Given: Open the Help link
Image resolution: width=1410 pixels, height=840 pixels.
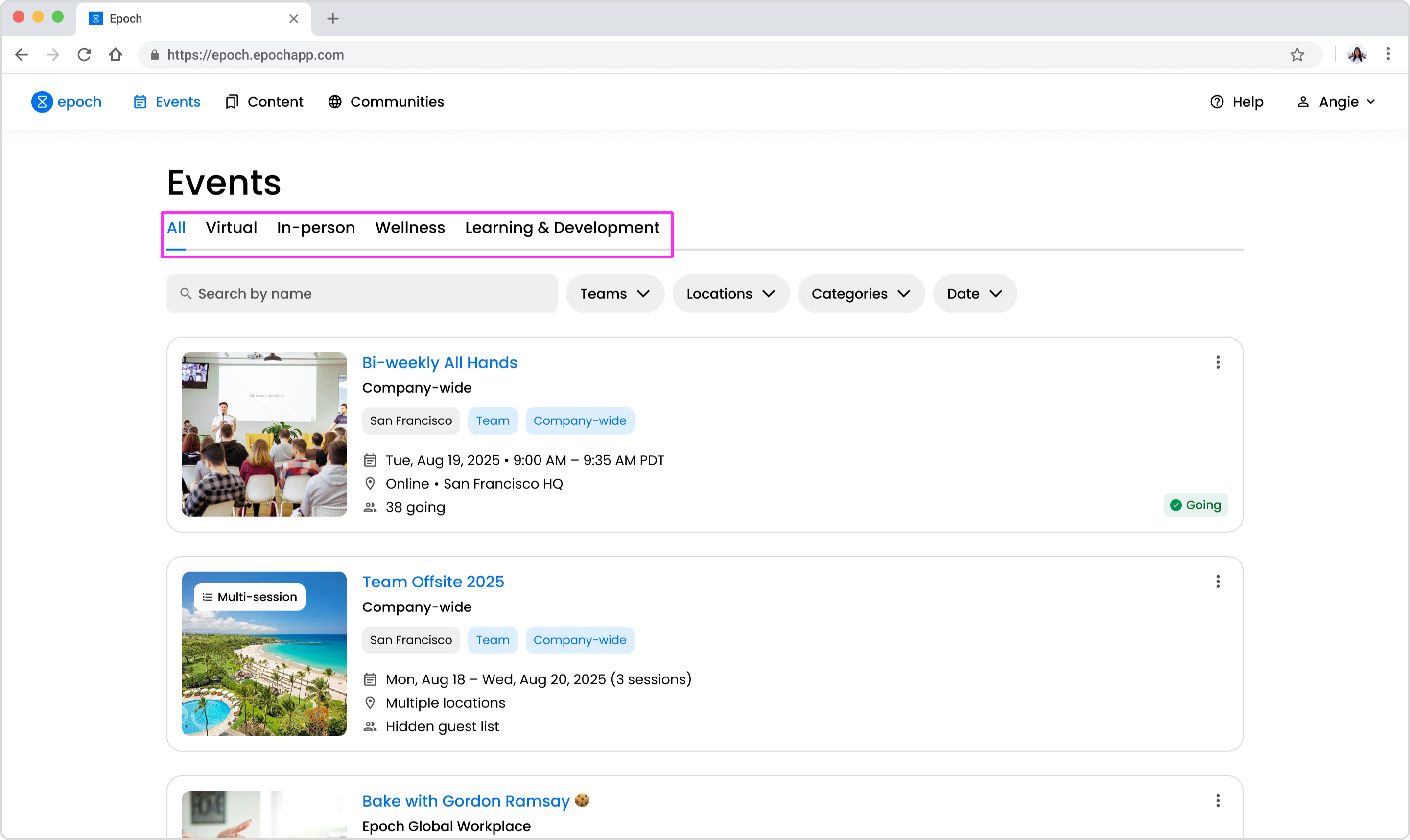Looking at the screenshot, I should coord(1237,102).
